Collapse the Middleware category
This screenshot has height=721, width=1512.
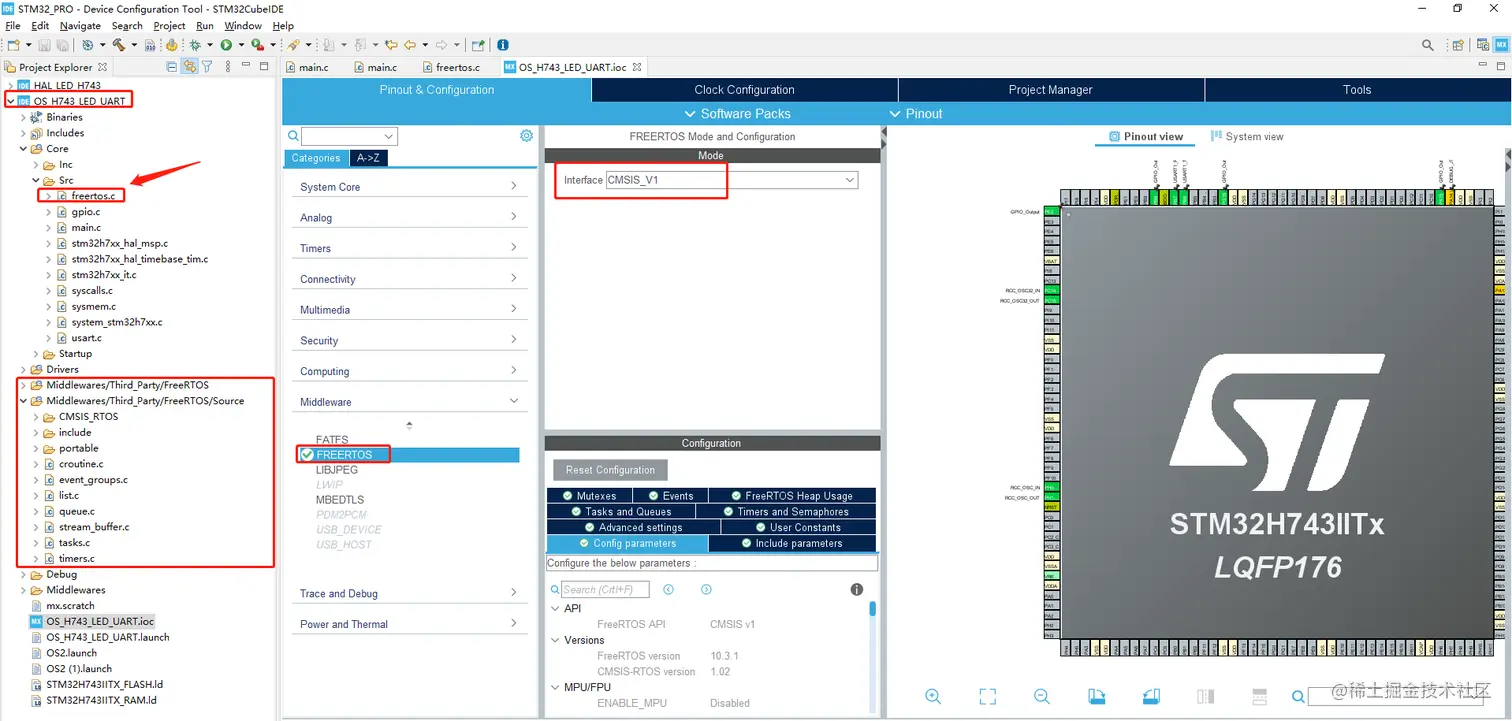tap(408, 402)
